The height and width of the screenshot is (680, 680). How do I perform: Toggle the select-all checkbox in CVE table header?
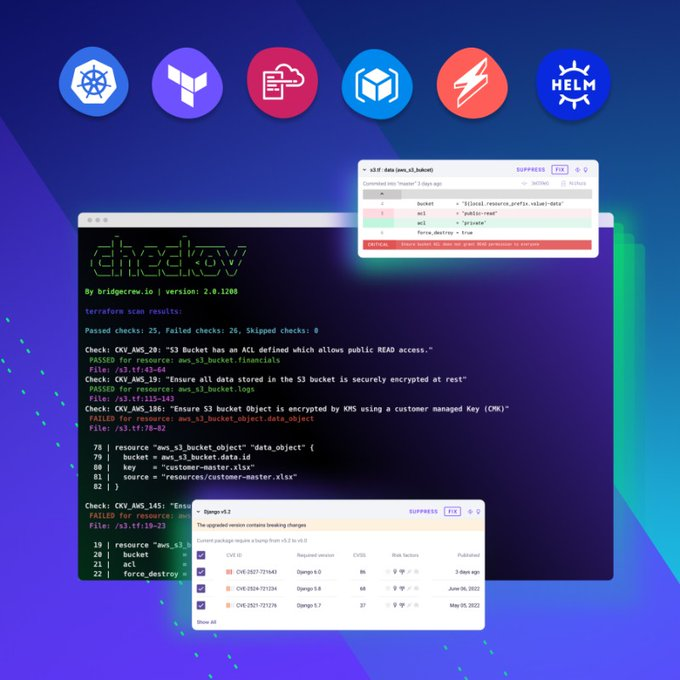pos(201,555)
